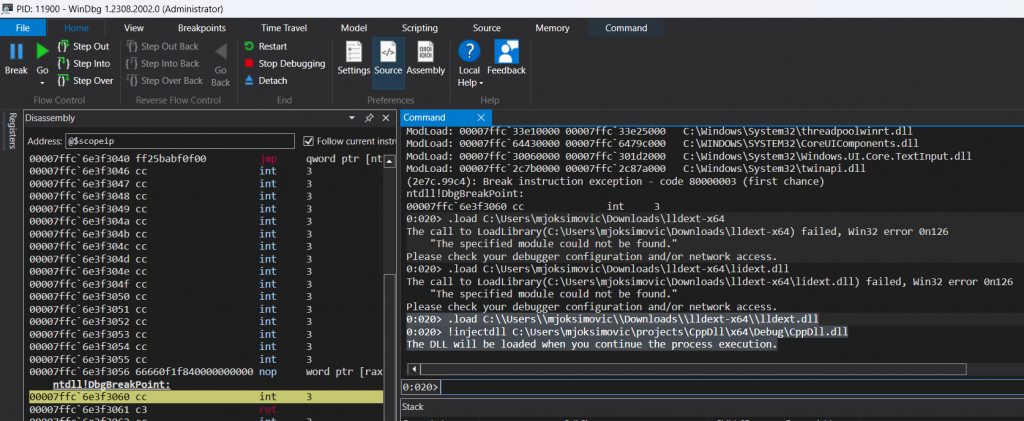Click the twinapi.dll ModLoad line
Viewport: 1024px width, 421px height.
[x=637, y=168]
